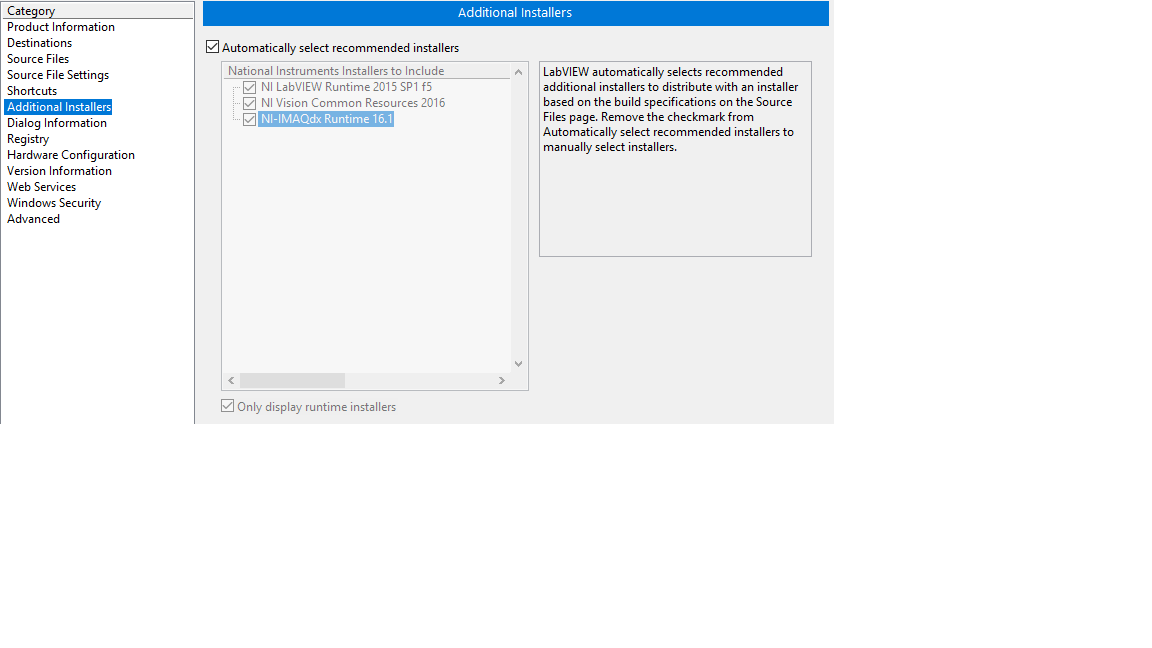This screenshot has height=648, width=1152.
Task: Select the Registry category
Action: tap(28, 139)
